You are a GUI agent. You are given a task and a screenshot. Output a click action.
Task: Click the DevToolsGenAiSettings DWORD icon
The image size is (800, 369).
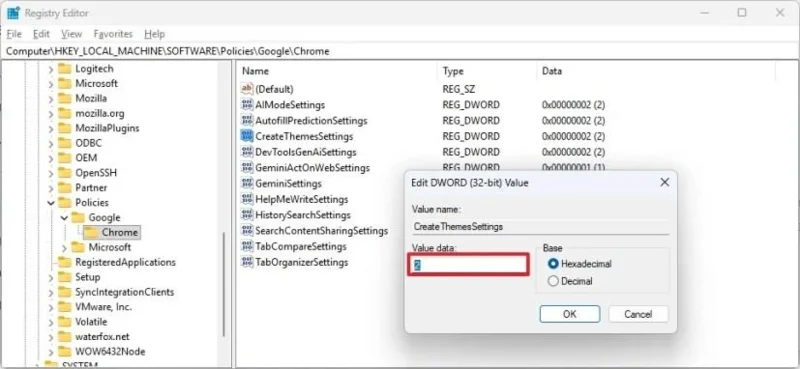pos(247,152)
